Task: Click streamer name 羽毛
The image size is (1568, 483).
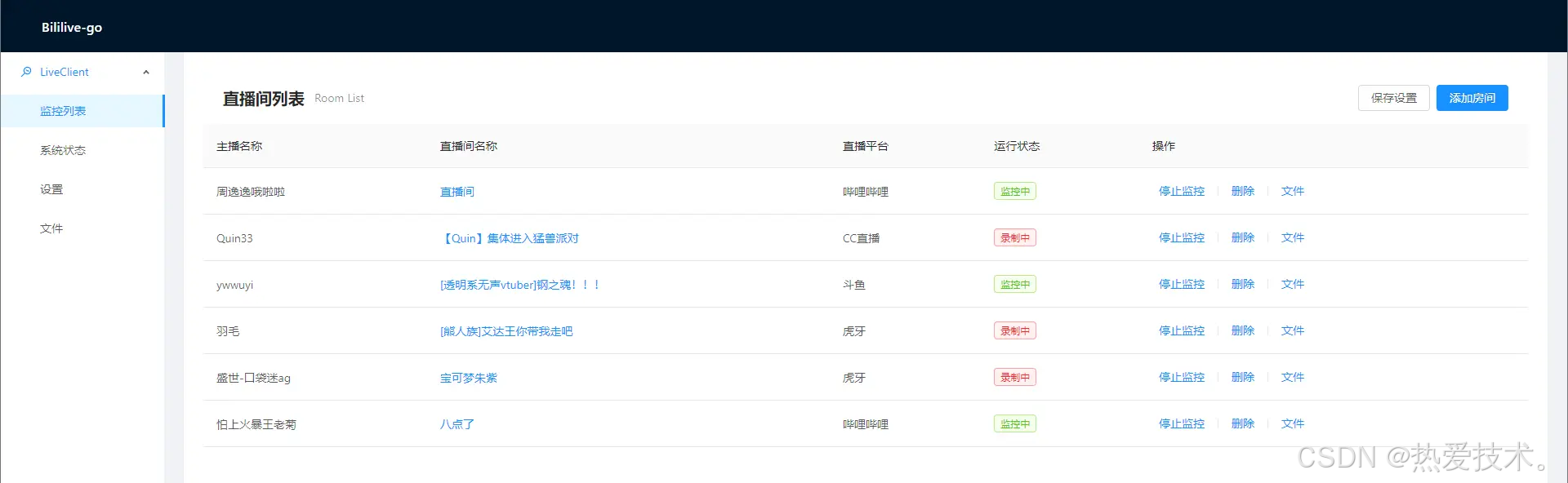Action: pos(228,331)
